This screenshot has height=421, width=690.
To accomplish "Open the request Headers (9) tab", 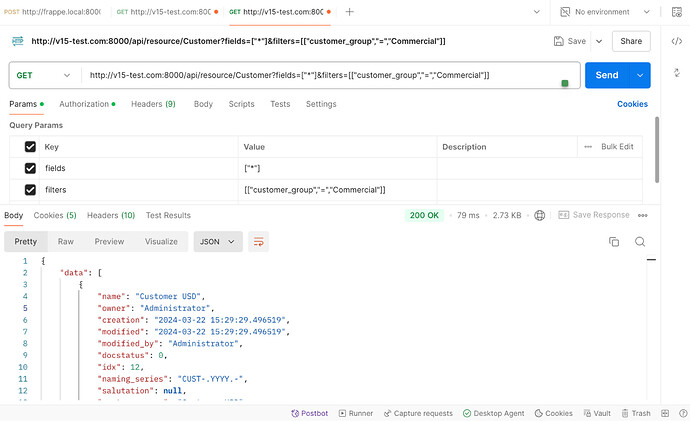I will [153, 104].
